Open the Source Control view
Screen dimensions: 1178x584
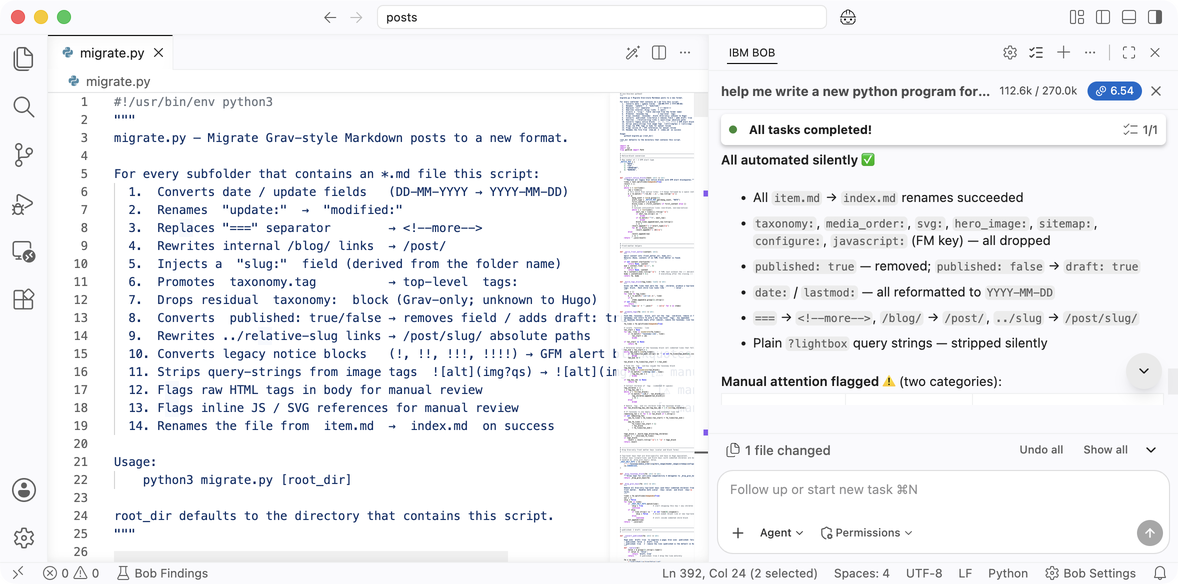pyautogui.click(x=23, y=156)
